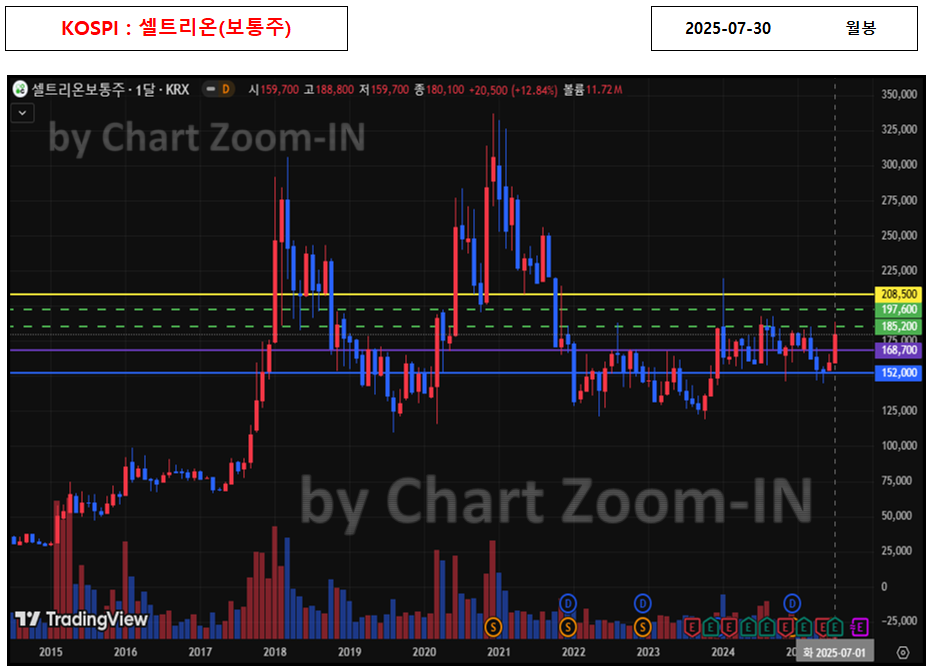931x670 pixels.
Task: Click the 300,000 price axis tick
Action: [x=899, y=165]
